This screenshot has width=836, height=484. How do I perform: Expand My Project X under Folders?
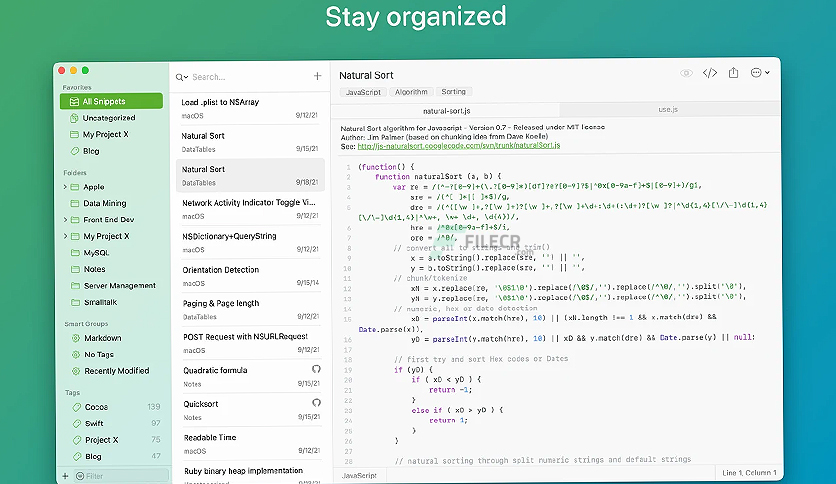[65, 236]
